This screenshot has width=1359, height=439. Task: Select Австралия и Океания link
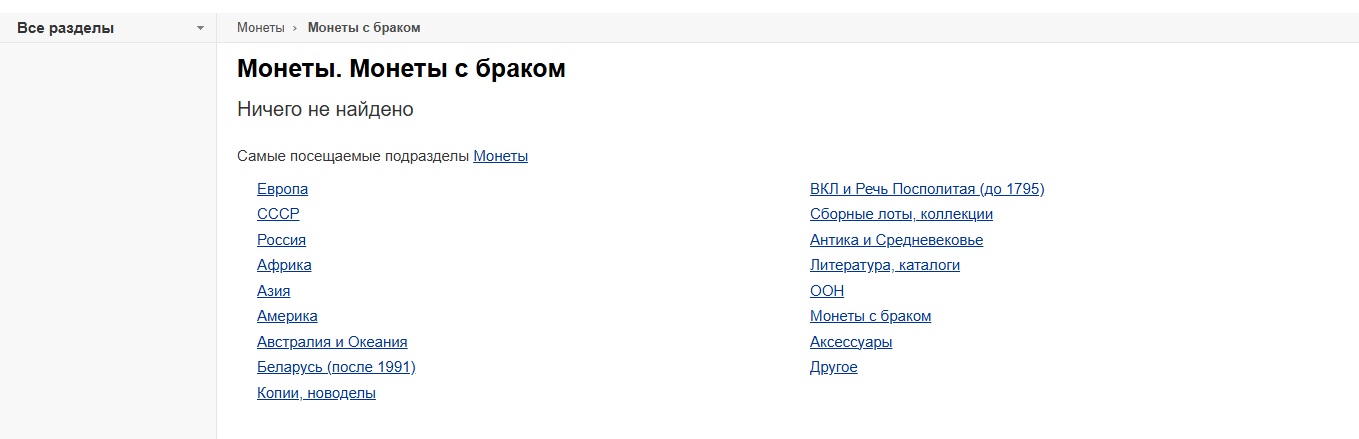pyautogui.click(x=332, y=342)
